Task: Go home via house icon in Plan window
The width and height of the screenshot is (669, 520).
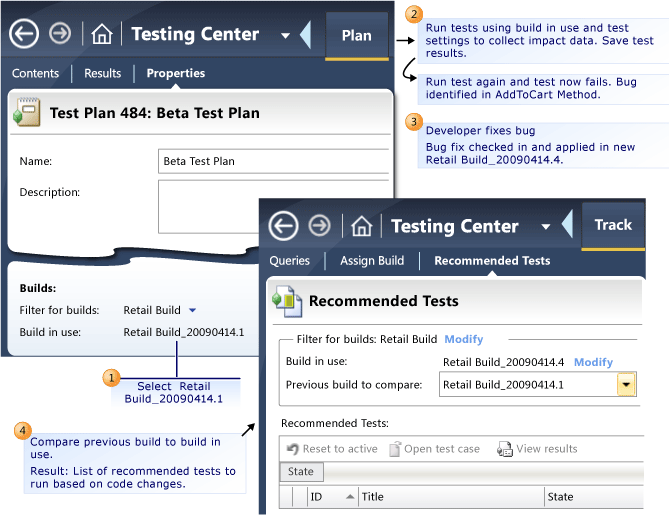Action: (102, 34)
